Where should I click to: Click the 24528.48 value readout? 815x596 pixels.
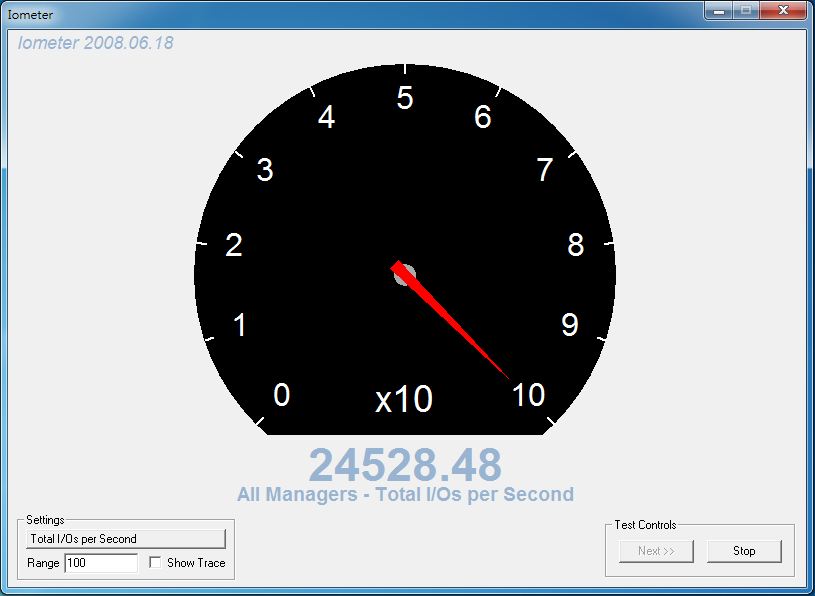405,465
